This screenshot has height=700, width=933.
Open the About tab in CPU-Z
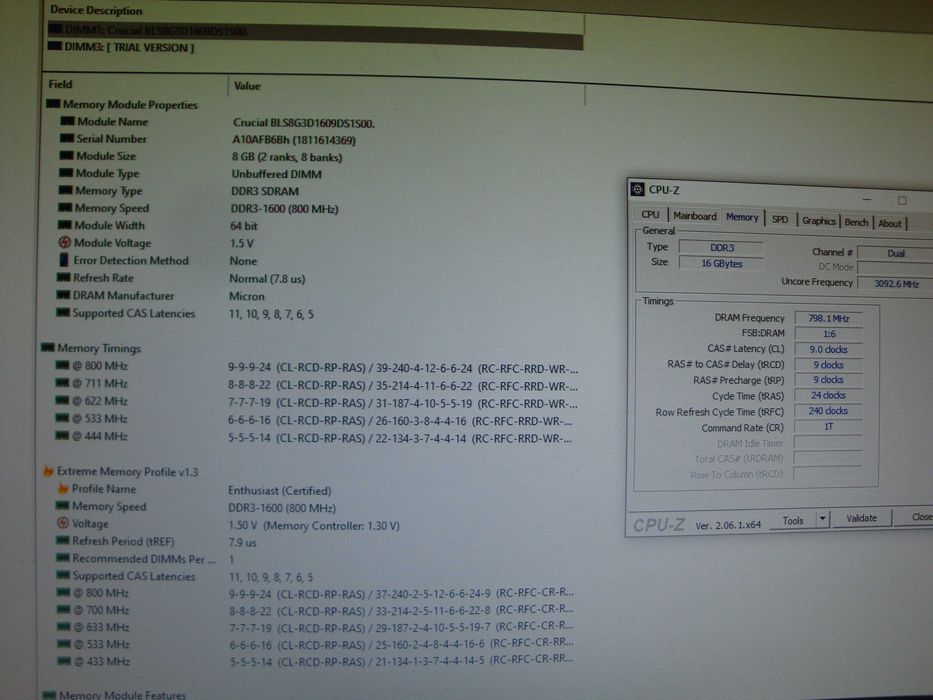click(x=890, y=223)
